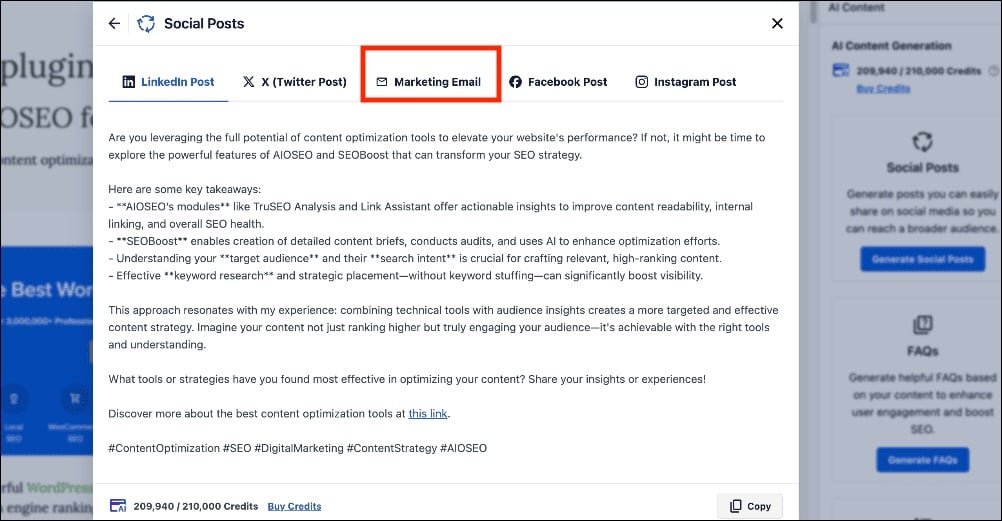Click the AIOSEO logo in the modal header

146,23
